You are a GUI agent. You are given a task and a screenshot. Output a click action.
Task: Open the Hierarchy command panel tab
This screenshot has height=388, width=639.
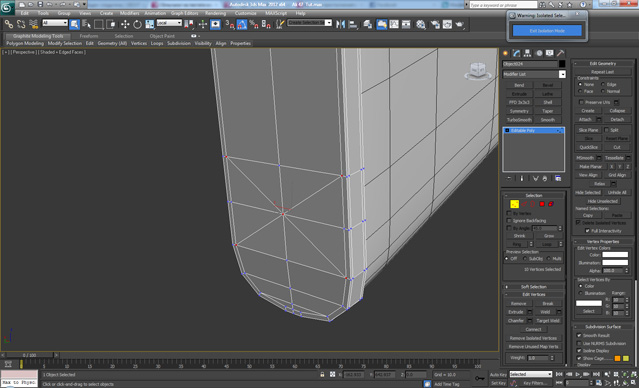(x=528, y=53)
